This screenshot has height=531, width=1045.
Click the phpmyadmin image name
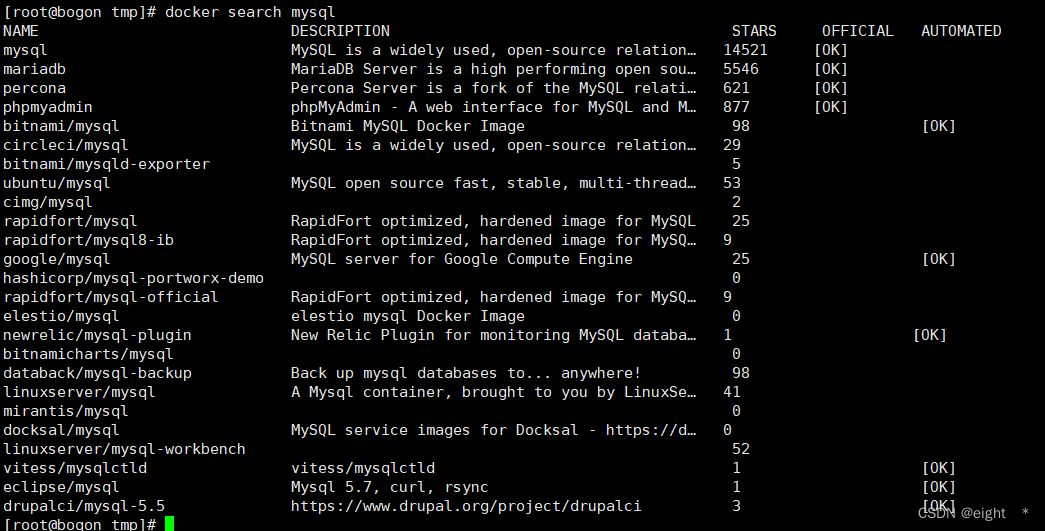point(47,107)
